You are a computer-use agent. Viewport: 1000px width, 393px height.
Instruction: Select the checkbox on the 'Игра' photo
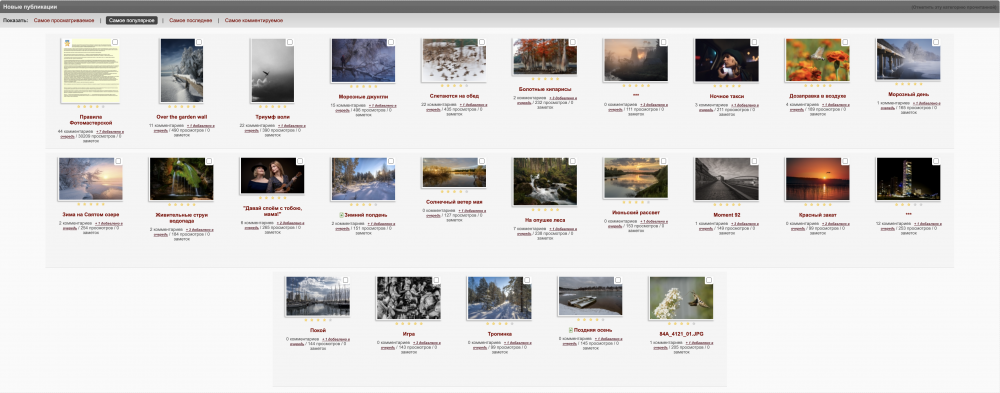click(x=436, y=280)
